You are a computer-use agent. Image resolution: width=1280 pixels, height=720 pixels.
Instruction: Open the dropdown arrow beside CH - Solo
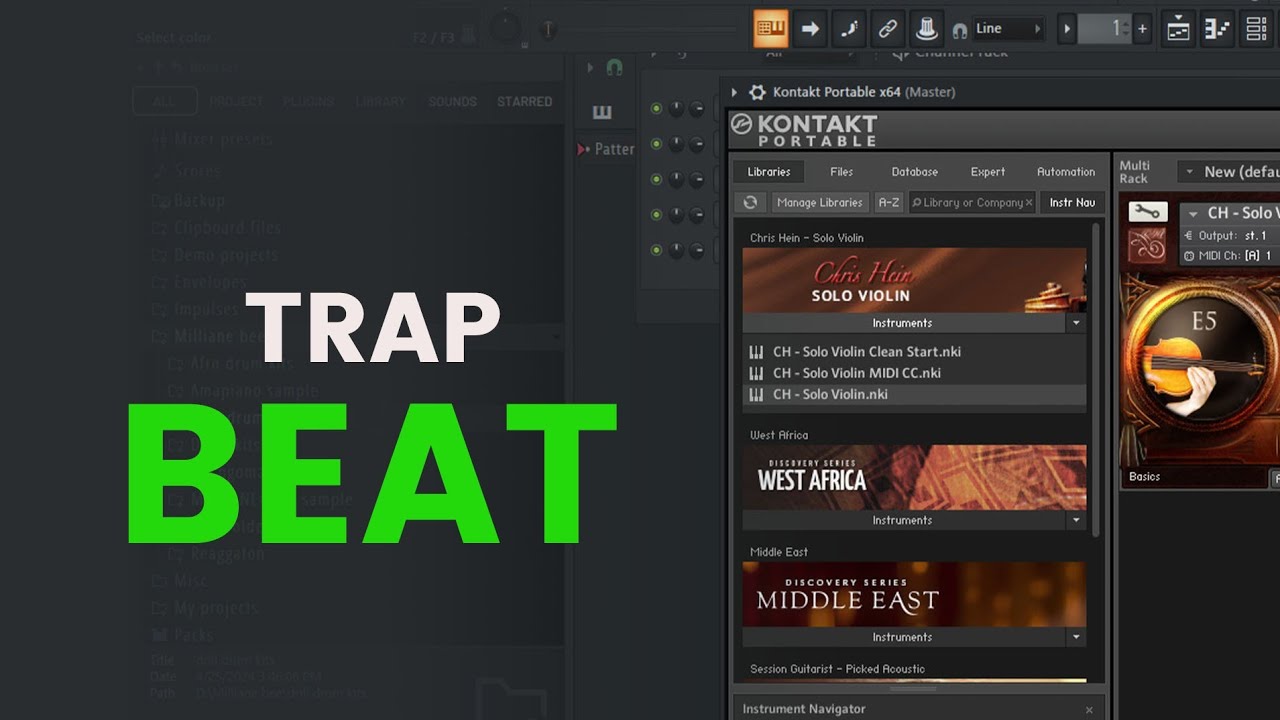1193,214
